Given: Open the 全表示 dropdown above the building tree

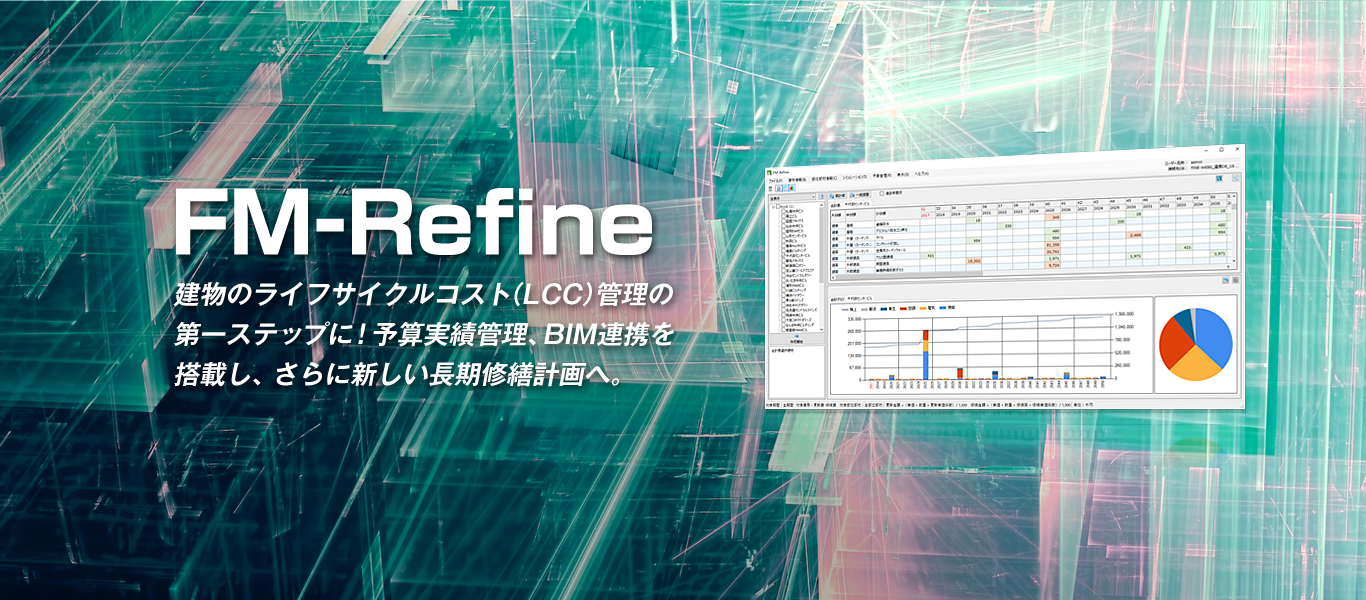Looking at the screenshot, I should (x=792, y=197).
